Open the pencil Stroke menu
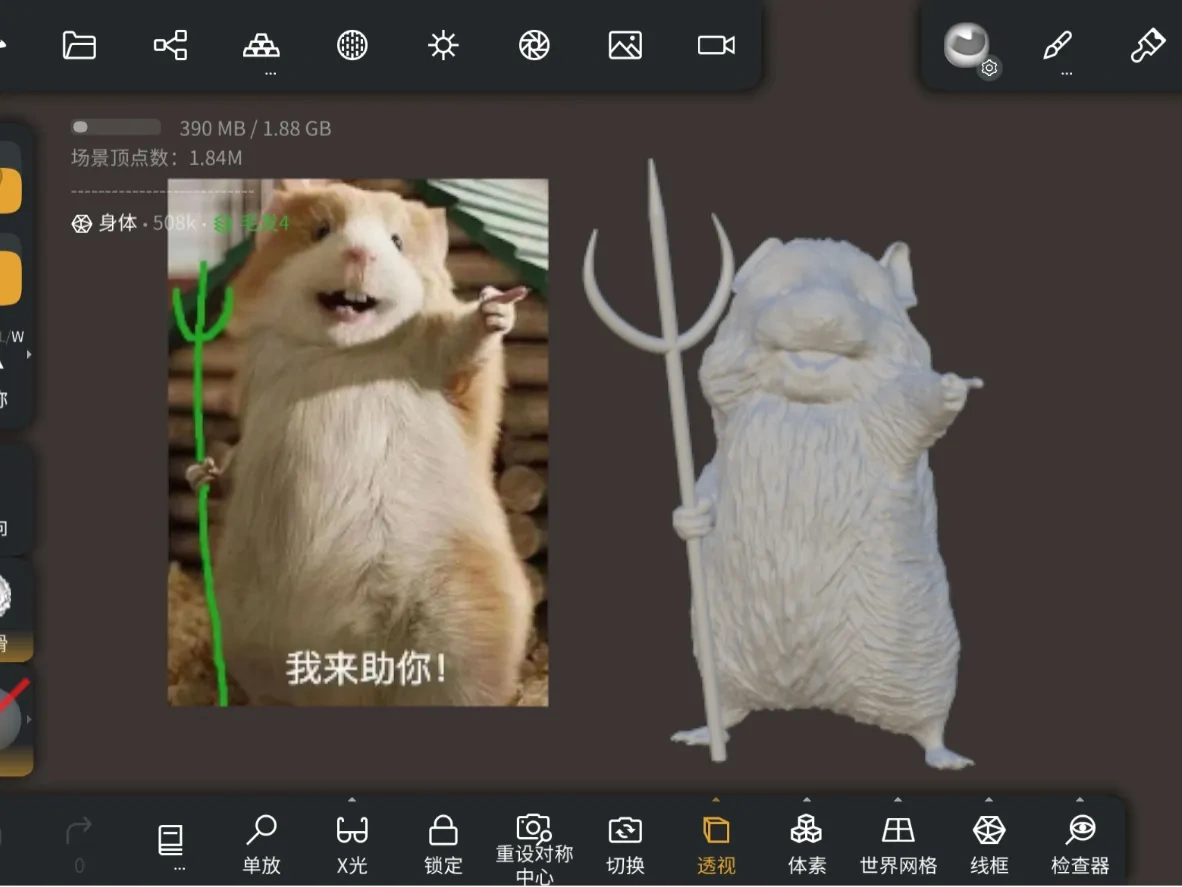The height and width of the screenshot is (887, 1182). click(x=1057, y=45)
